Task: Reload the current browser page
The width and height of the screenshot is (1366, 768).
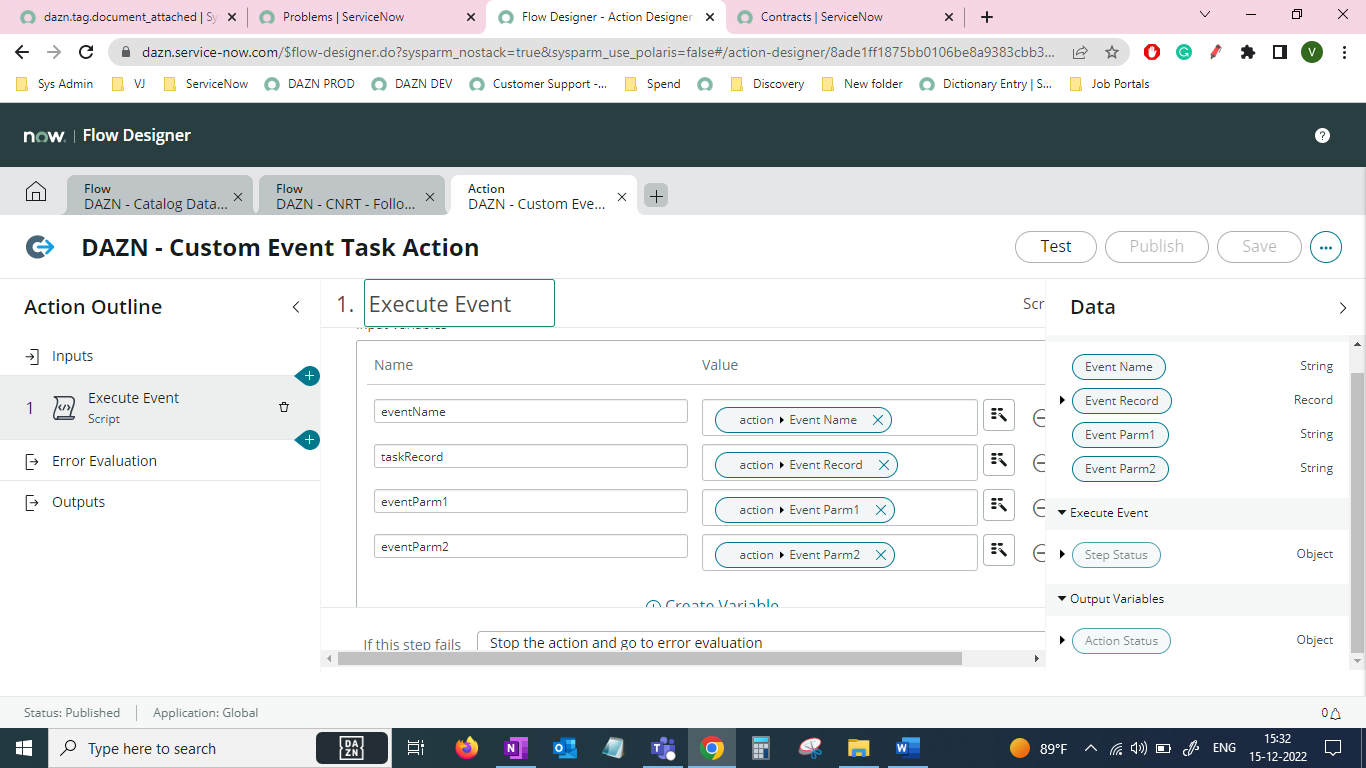Action: pyautogui.click(x=86, y=53)
